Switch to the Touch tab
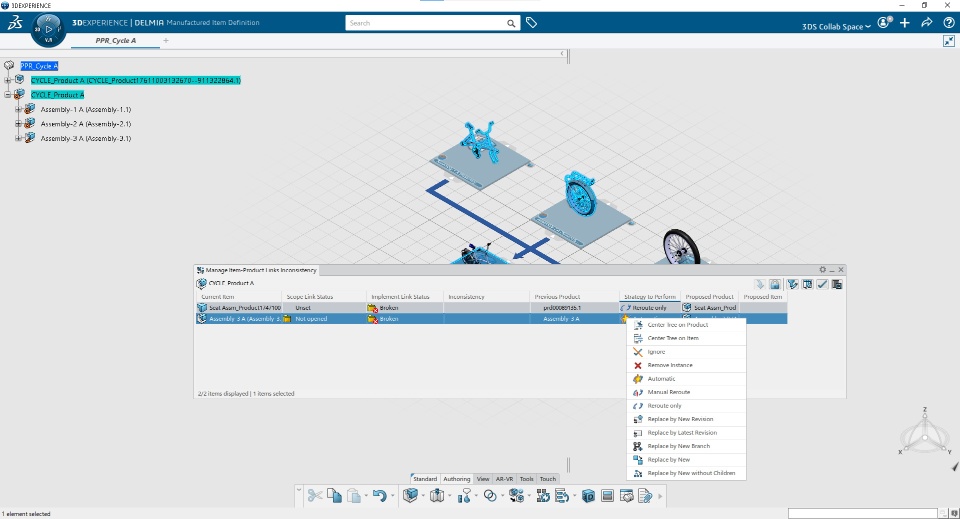 click(548, 479)
